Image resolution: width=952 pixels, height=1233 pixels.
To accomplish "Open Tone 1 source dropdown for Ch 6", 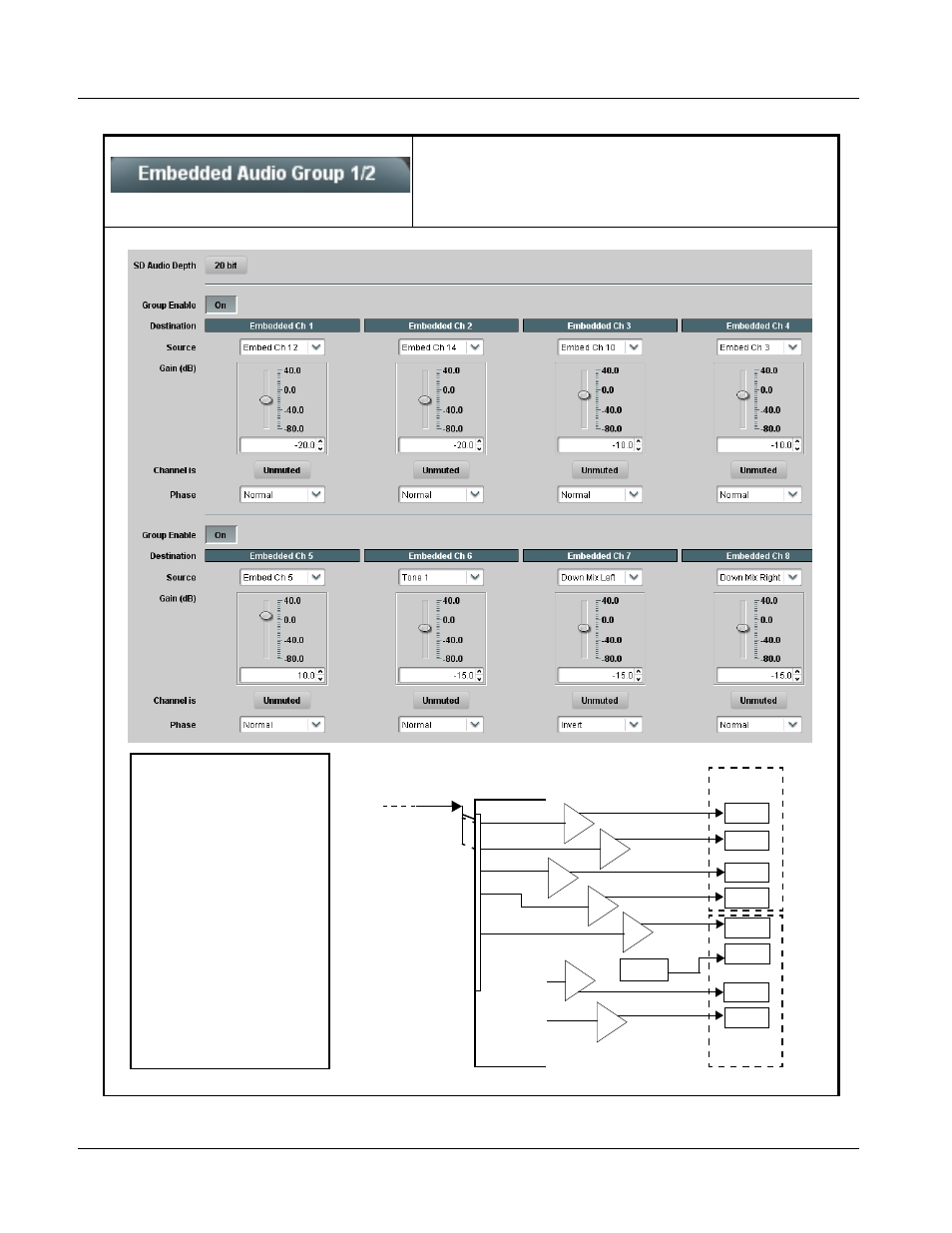I will [441, 577].
